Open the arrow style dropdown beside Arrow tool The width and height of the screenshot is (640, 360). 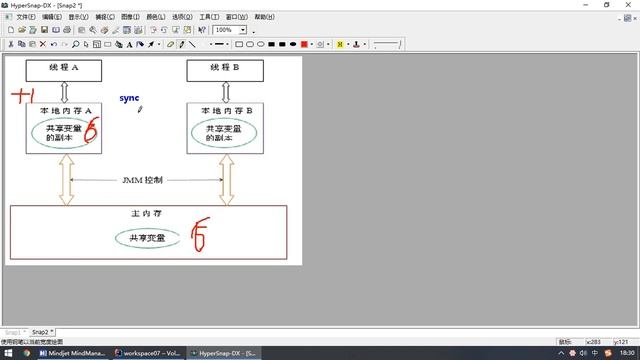159,44
